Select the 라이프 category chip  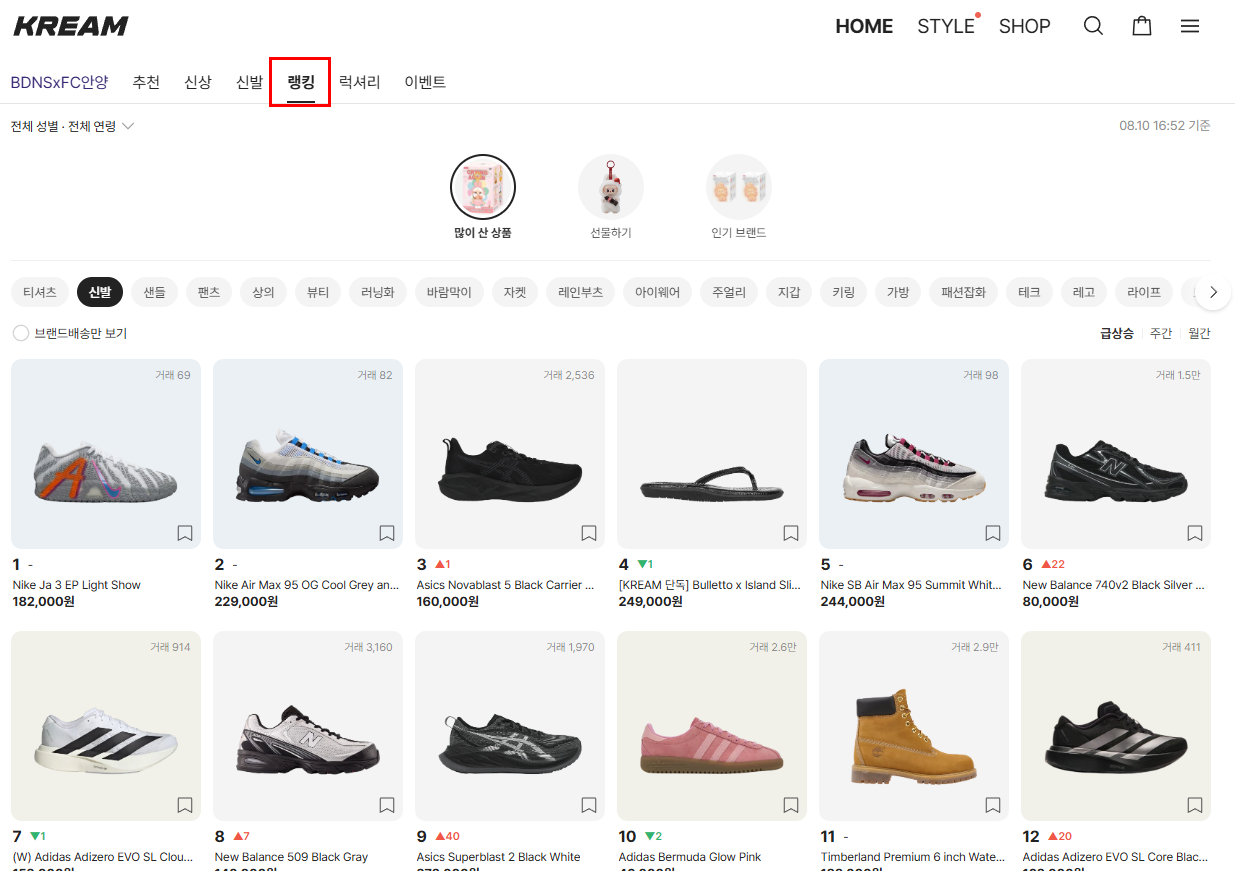coord(1144,292)
